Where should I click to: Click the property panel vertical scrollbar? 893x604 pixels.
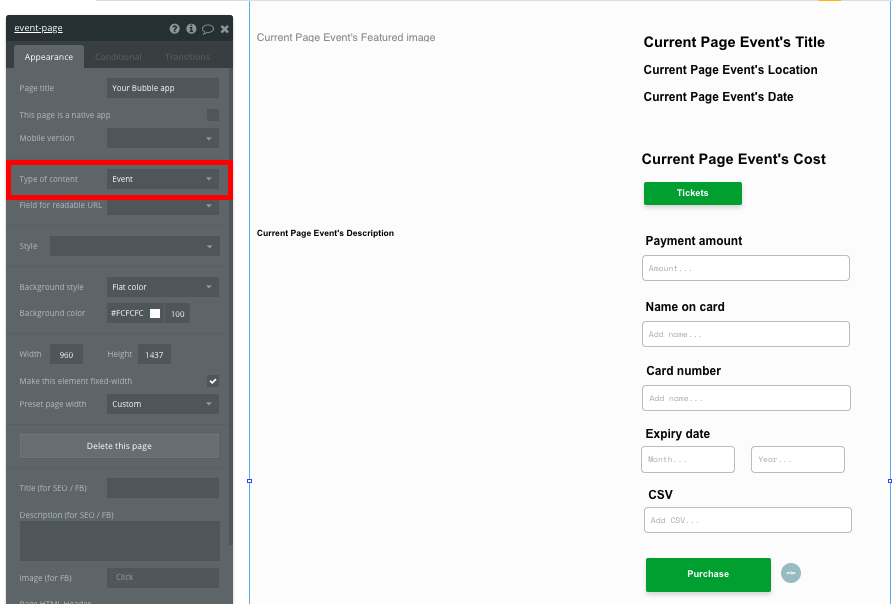click(x=231, y=307)
